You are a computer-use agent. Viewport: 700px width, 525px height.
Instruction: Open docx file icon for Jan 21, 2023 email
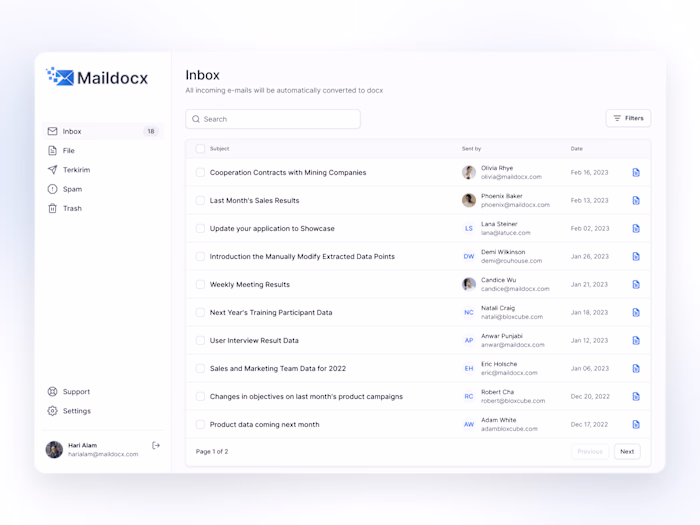636,284
